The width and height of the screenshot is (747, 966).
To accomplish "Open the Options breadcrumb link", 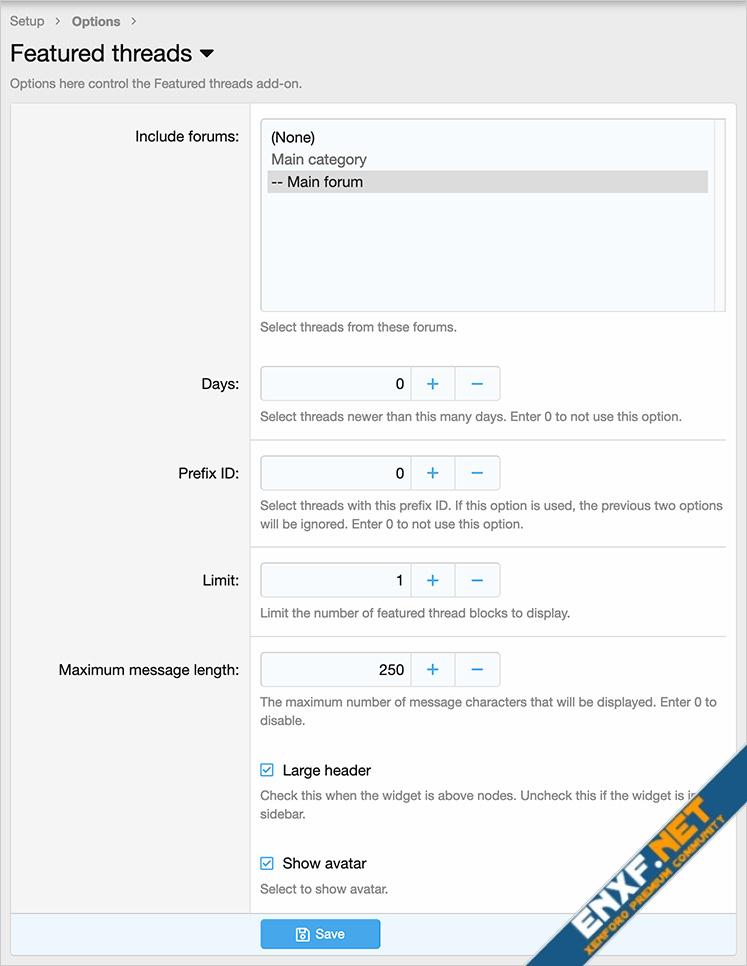I will (x=96, y=21).
